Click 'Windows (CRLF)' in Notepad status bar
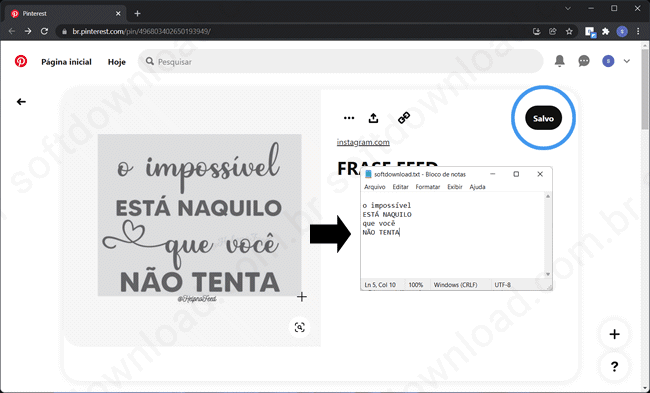Viewport: 650px width, 393px height. point(455,285)
